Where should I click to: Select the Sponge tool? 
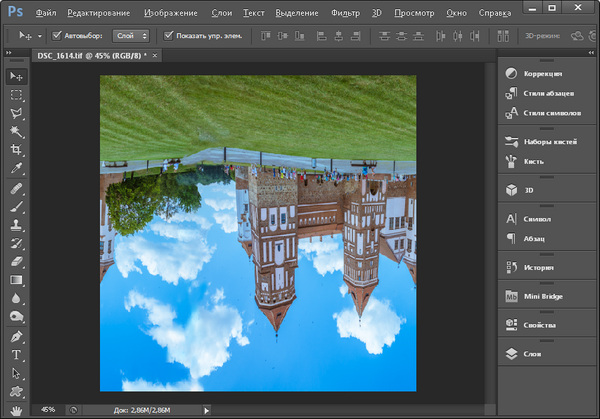16,316
